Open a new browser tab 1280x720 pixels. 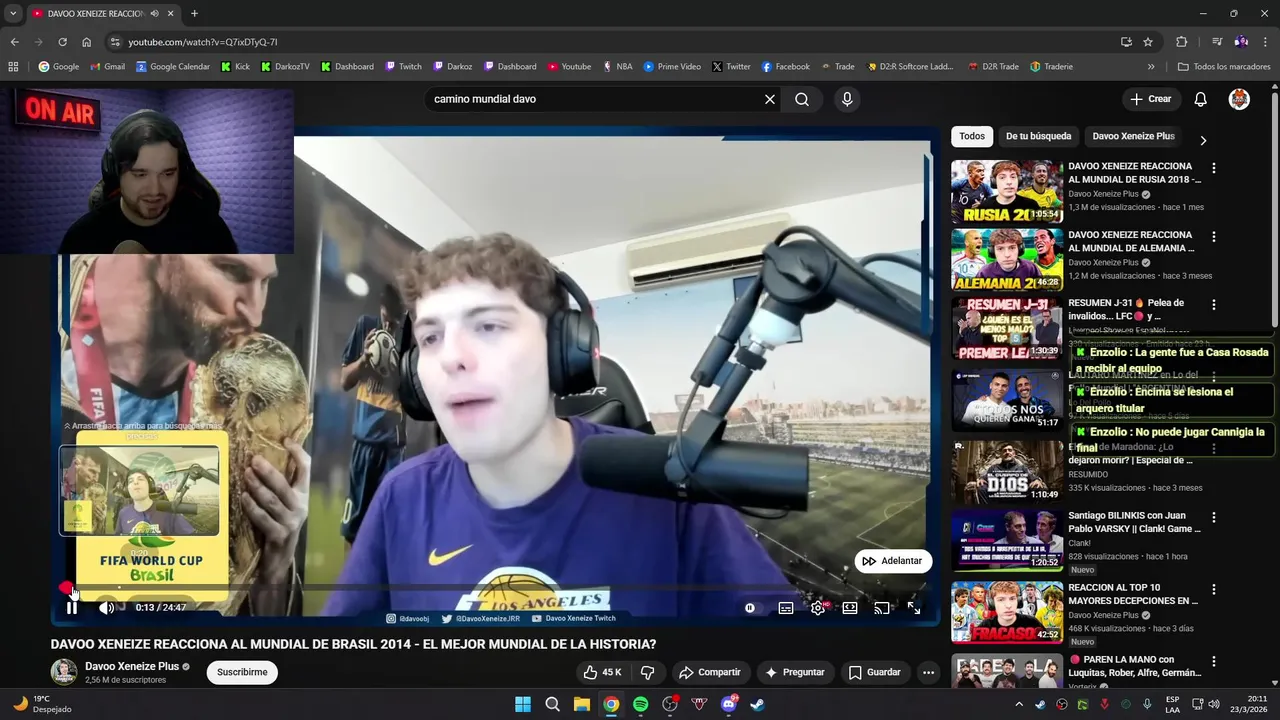coord(194,13)
